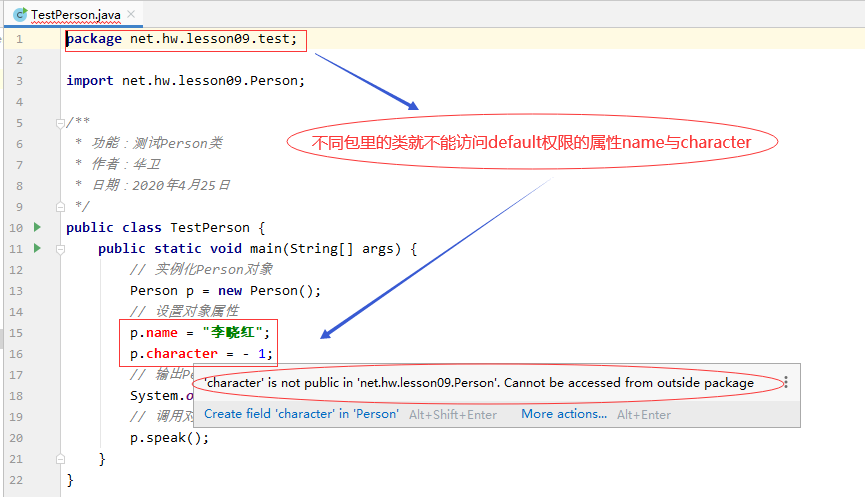Click the comment '// 实例化Person对象'
The image size is (865, 497).
point(201,269)
